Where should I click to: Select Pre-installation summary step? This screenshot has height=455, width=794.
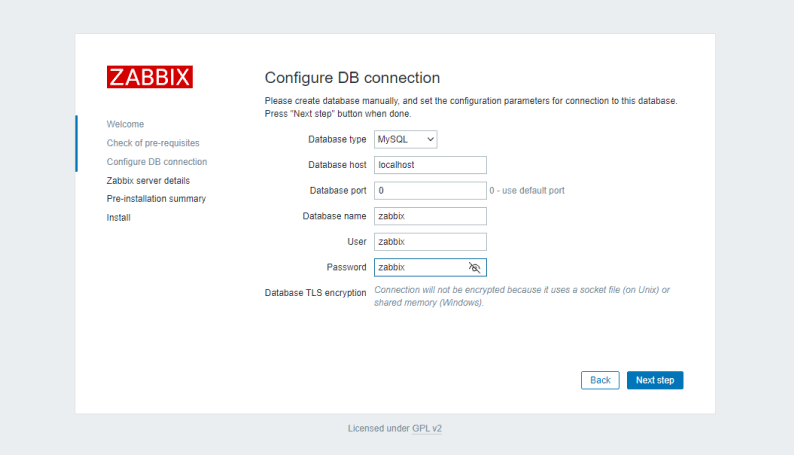click(156, 199)
